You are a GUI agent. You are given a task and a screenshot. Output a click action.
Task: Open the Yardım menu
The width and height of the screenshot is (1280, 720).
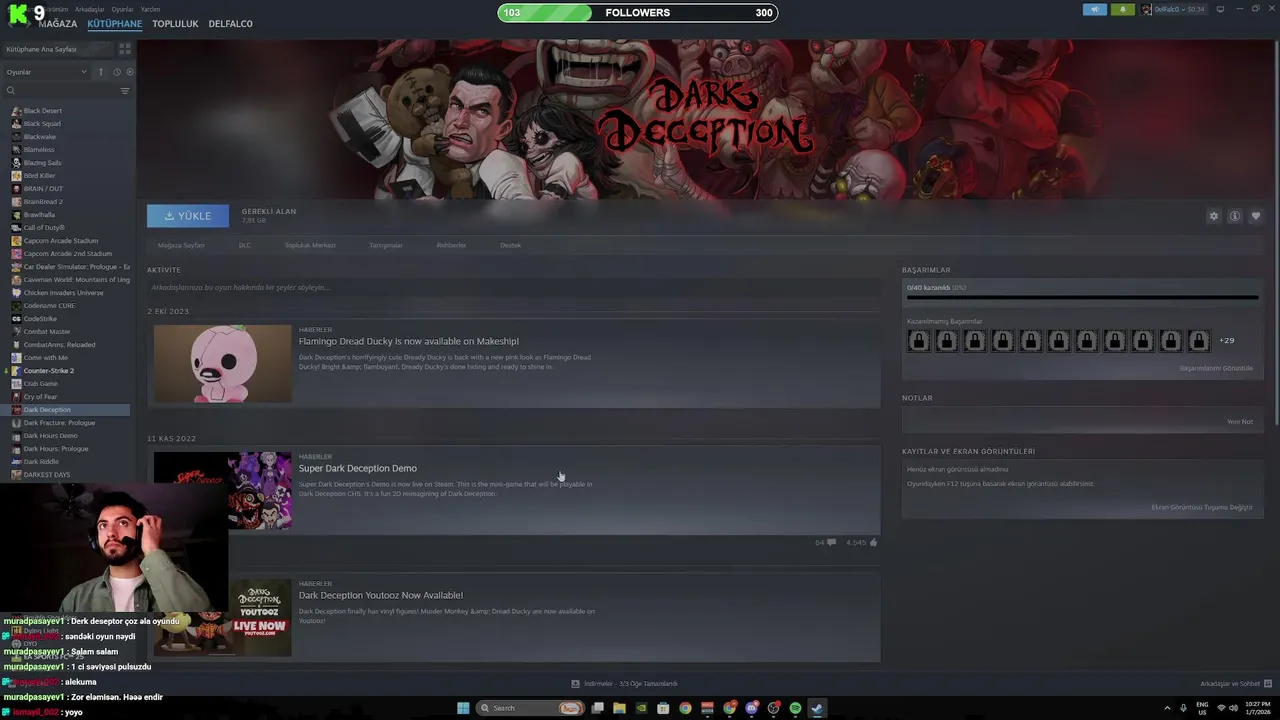150,9
